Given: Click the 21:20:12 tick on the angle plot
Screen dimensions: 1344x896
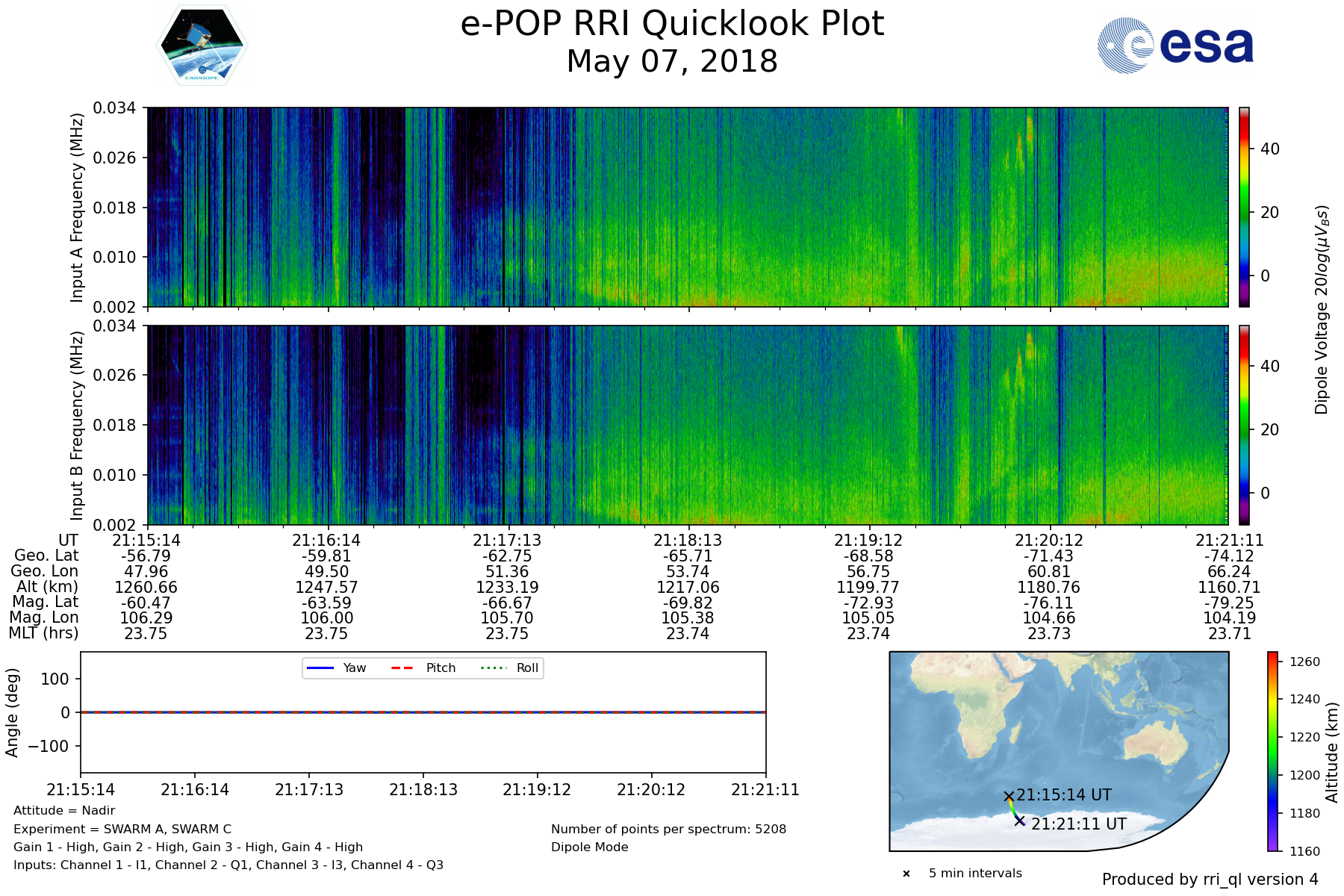Looking at the screenshot, I should pyautogui.click(x=651, y=790).
